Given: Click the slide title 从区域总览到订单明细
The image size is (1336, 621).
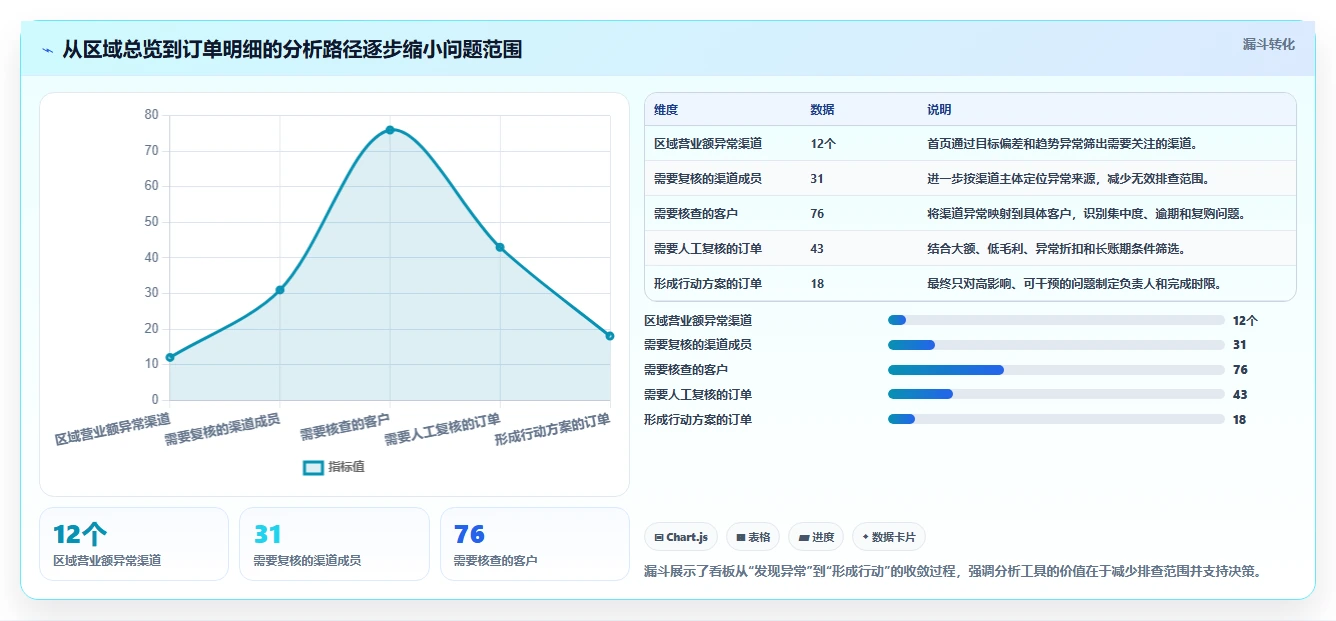Looking at the screenshot, I should point(292,50).
